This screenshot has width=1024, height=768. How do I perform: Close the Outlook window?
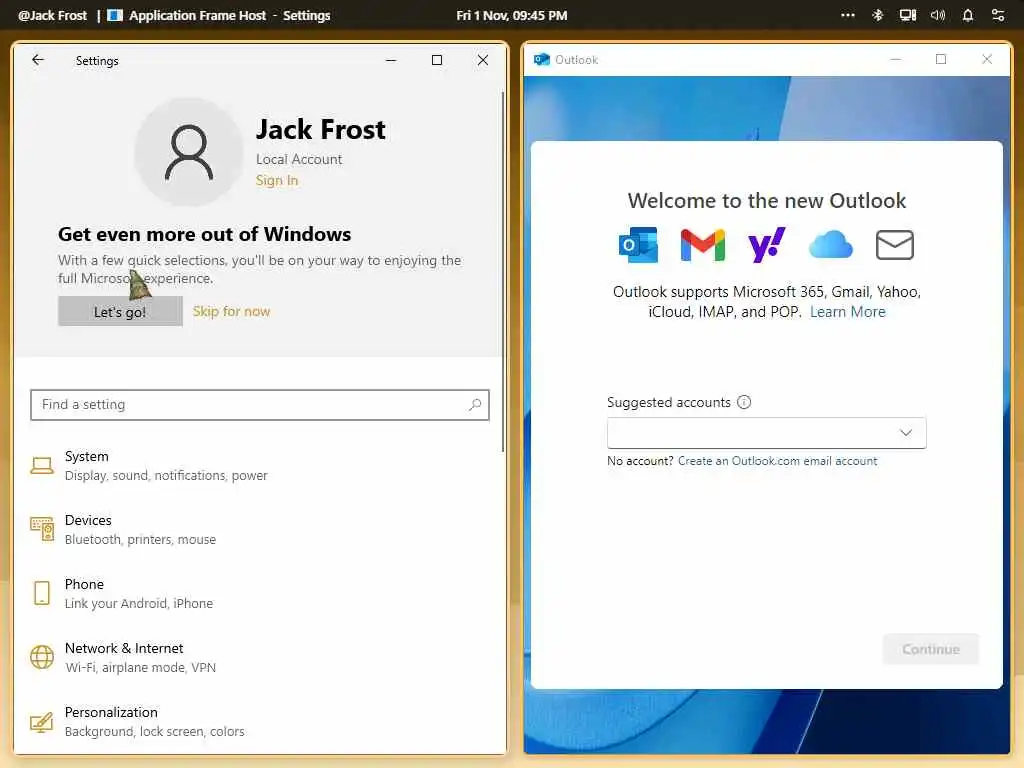coord(987,59)
